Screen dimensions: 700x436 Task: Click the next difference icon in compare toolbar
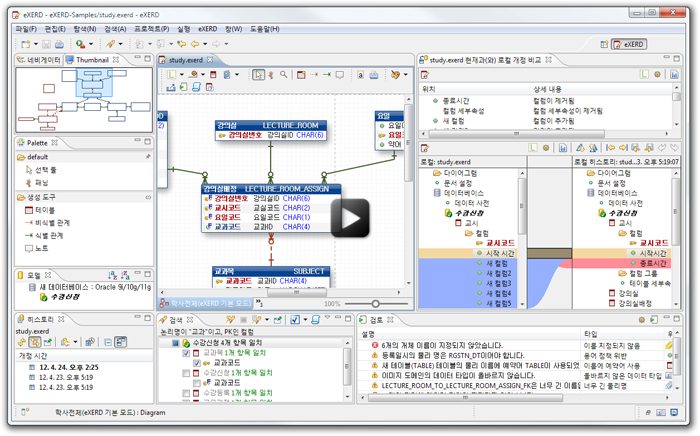tap(580, 148)
